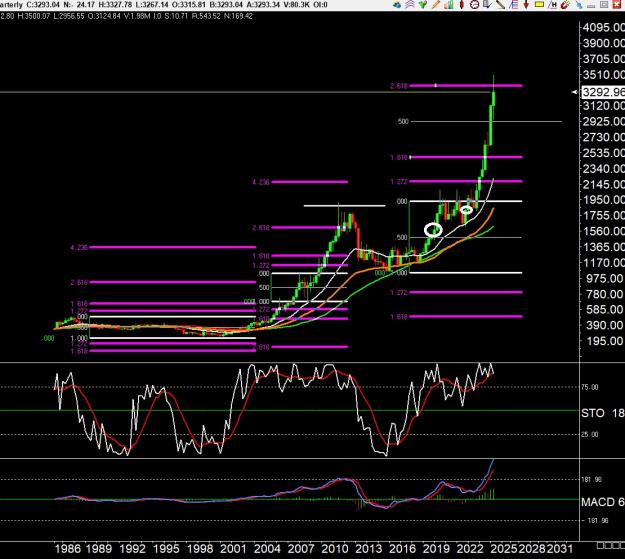Click the R:543.52 value in second header row
This screenshot has height=559, width=625.
(x=206, y=16)
